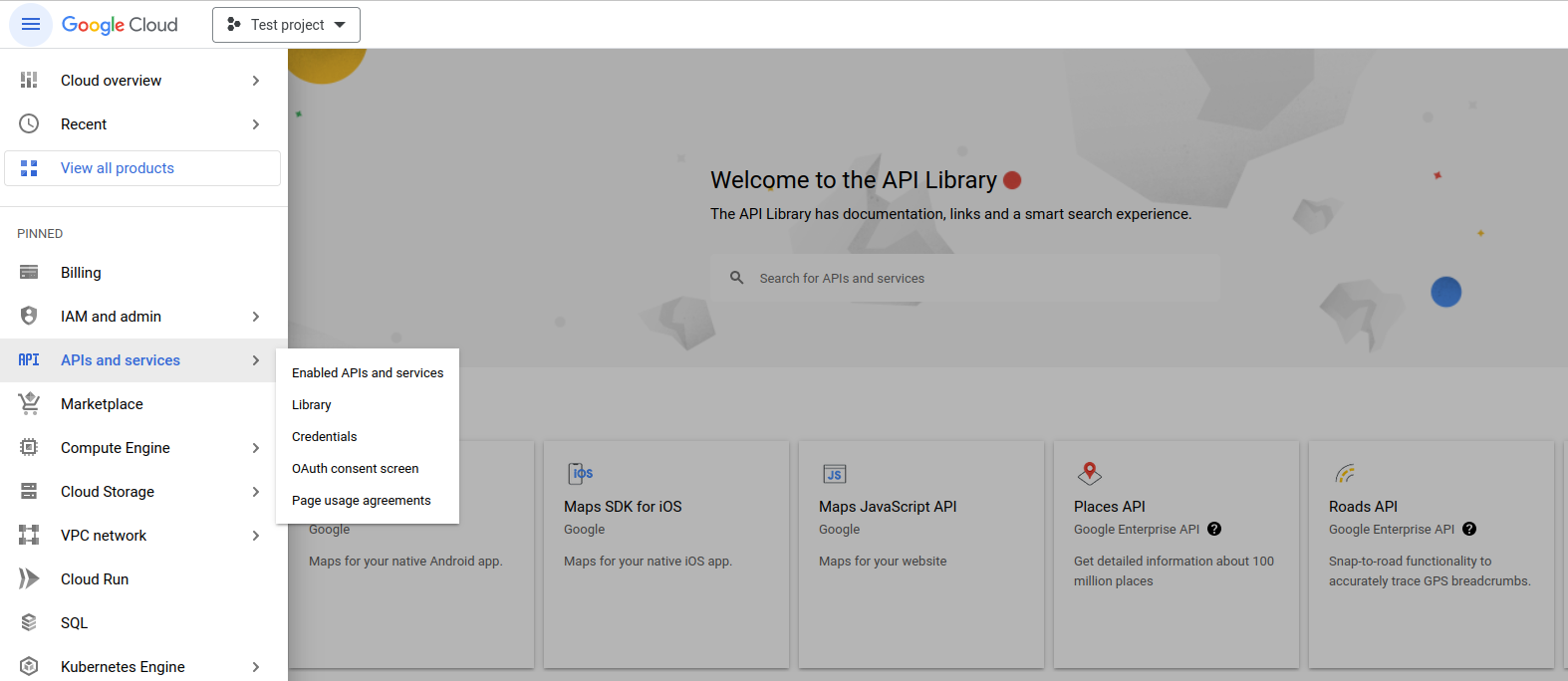The image size is (1568, 681).
Task: Open the Test project selector dropdown
Action: (286, 25)
